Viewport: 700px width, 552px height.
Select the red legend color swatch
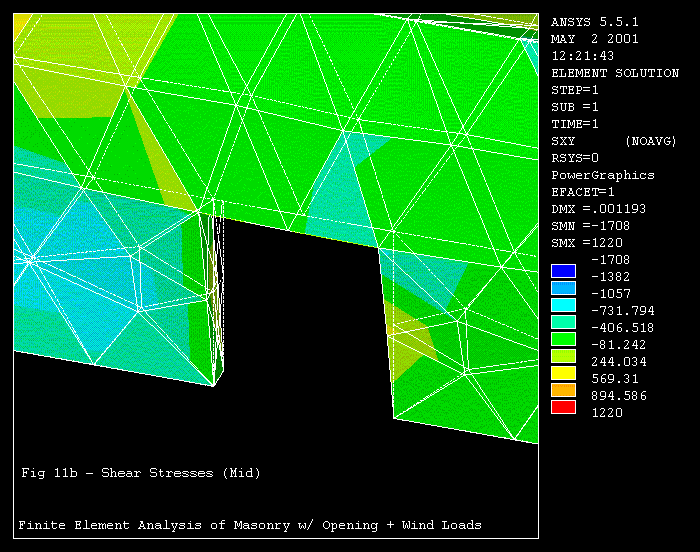point(564,407)
